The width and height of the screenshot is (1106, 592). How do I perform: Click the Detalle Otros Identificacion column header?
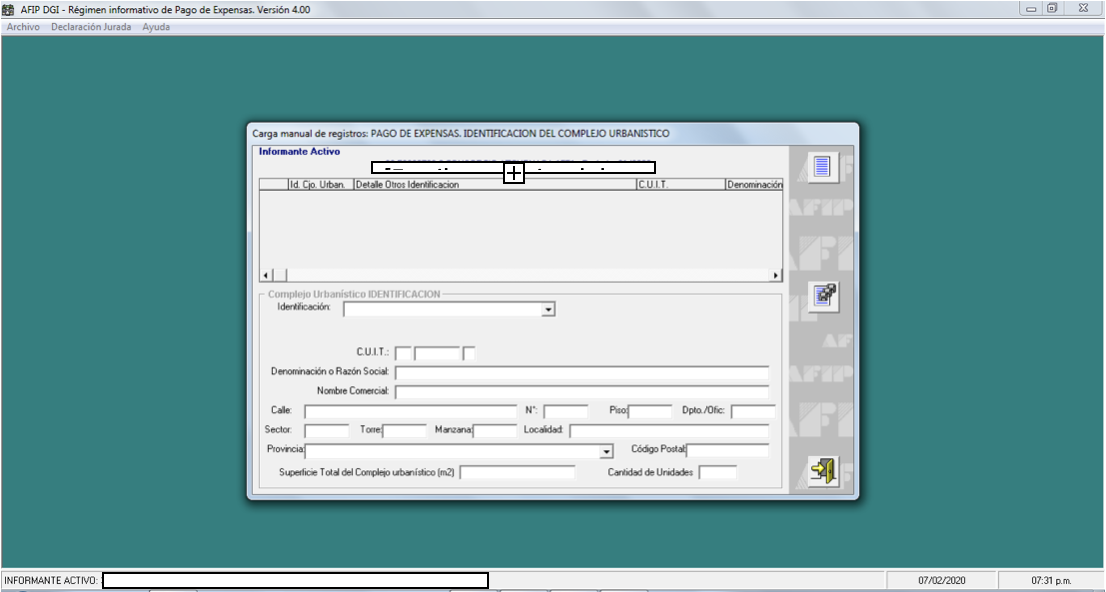click(x=493, y=185)
